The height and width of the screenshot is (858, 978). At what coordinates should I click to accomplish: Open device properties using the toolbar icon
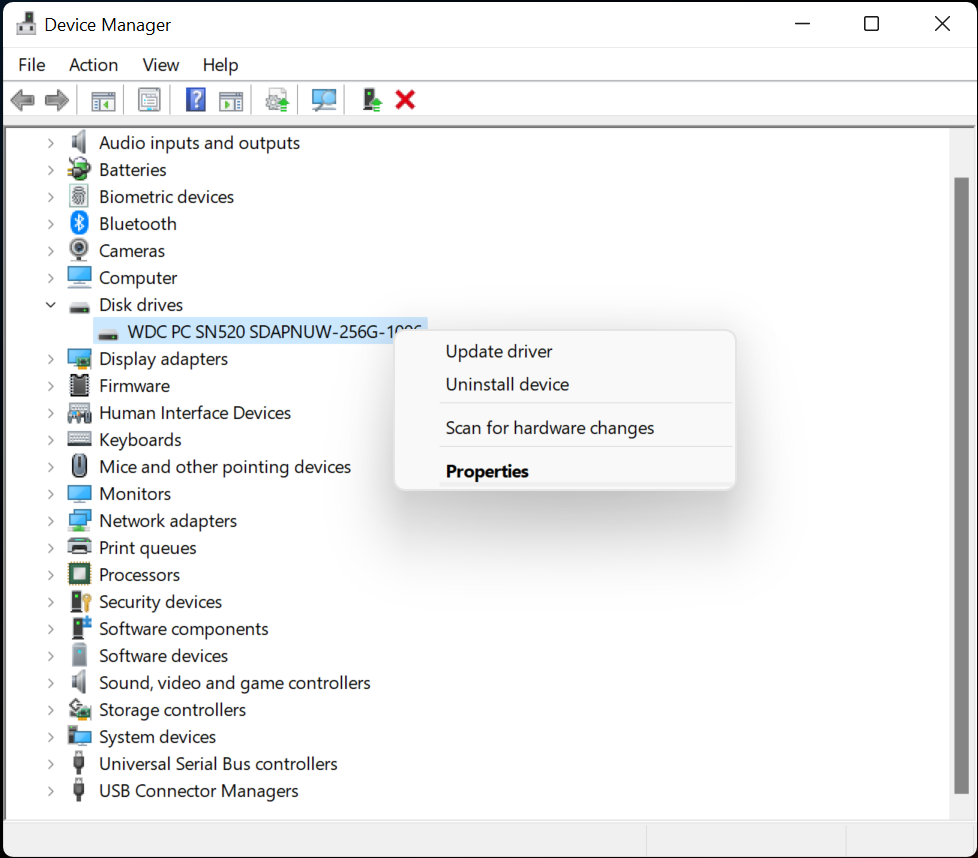(149, 99)
